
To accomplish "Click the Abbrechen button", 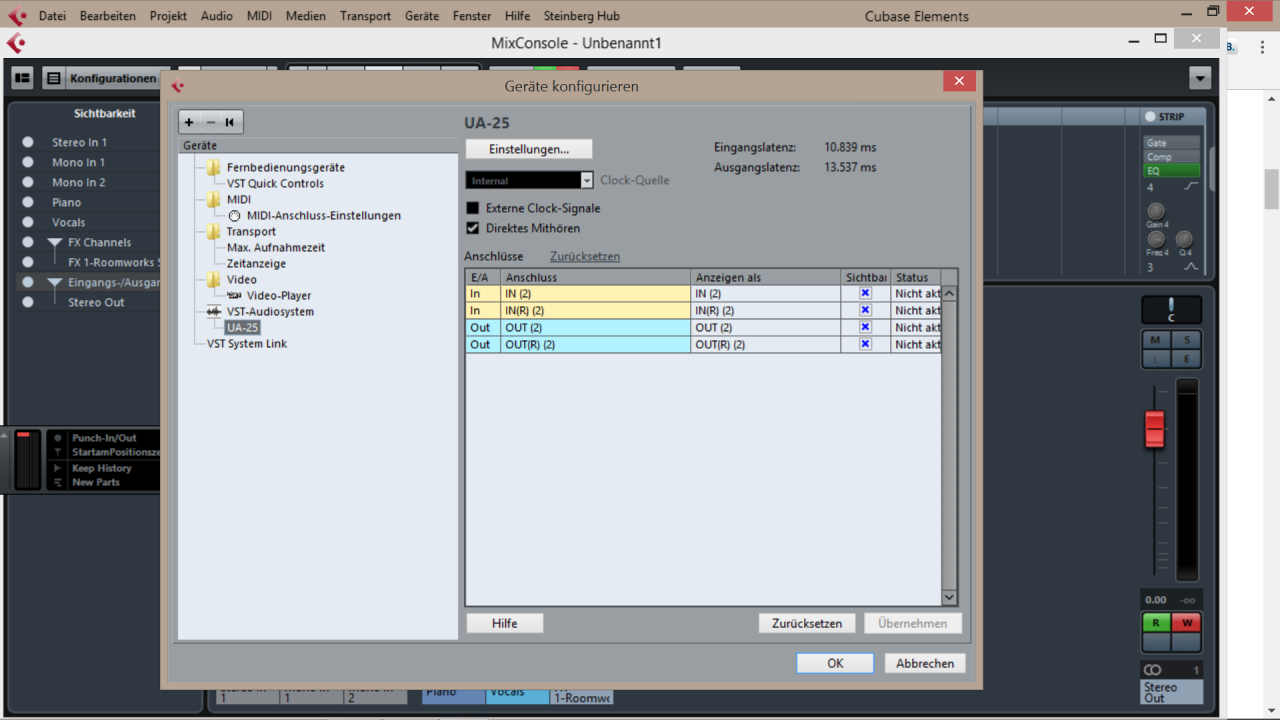I will pyautogui.click(x=925, y=663).
